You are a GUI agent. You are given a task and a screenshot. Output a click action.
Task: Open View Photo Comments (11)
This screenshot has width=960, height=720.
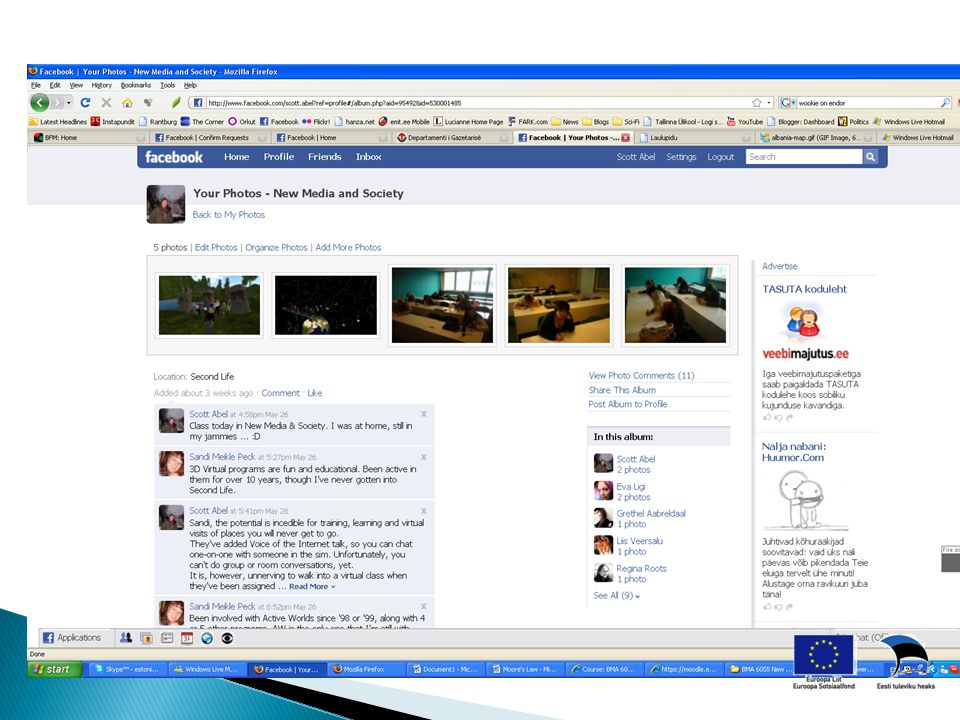[641, 375]
